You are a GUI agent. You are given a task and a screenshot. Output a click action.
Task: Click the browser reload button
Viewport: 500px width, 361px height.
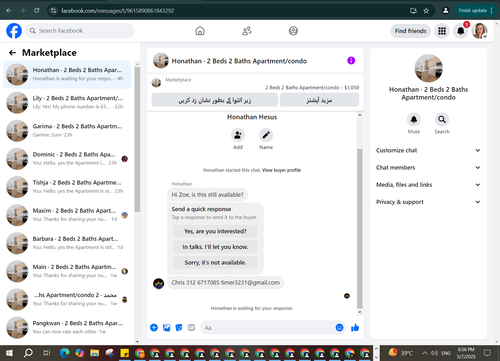click(37, 11)
